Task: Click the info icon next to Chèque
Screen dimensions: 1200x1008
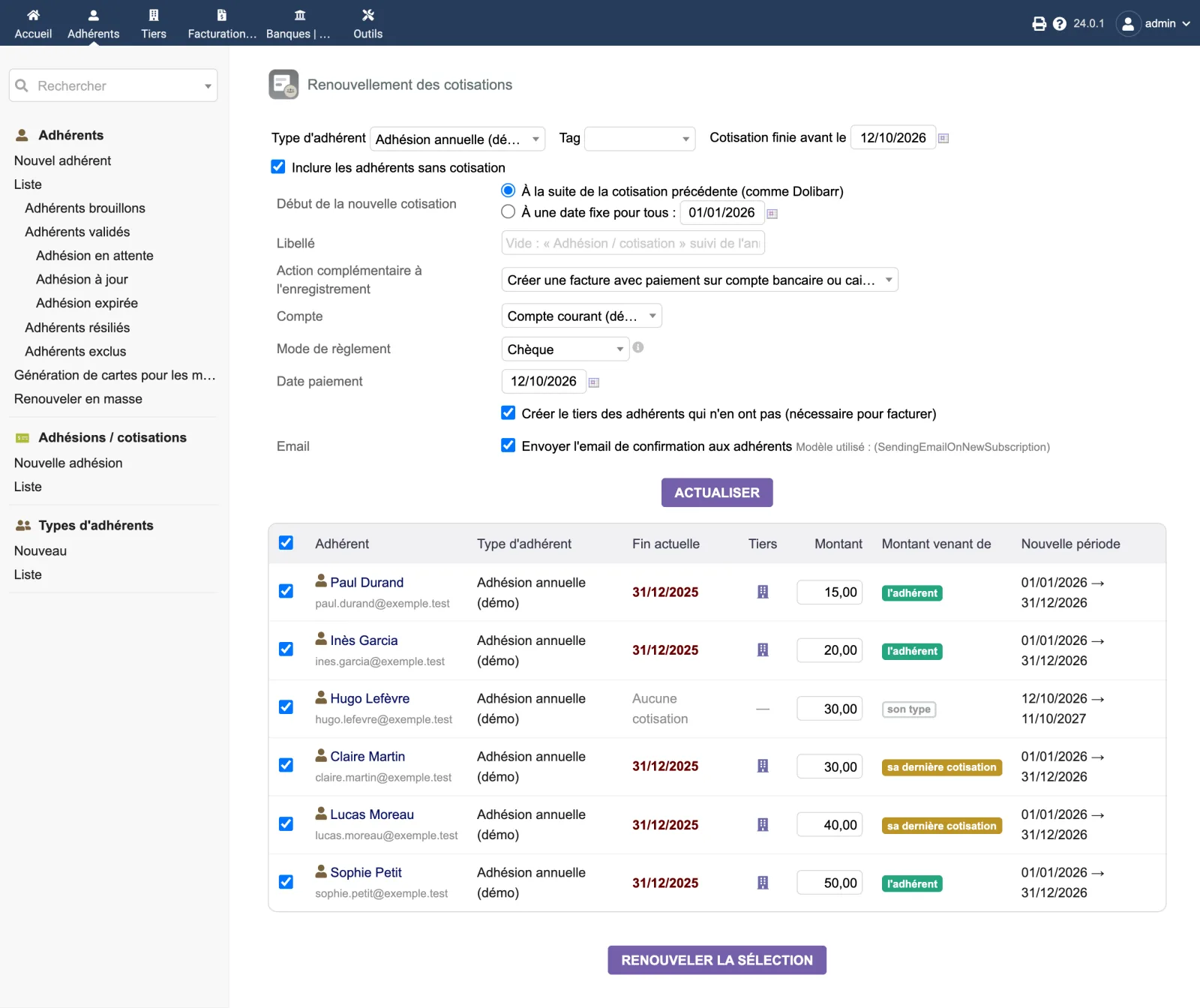Action: (637, 347)
